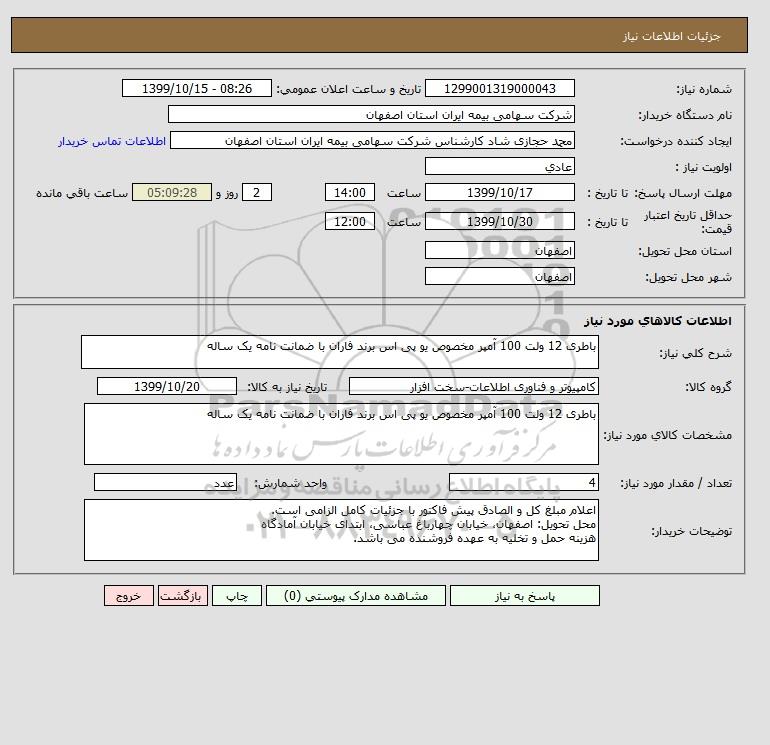Click the شرح کلی نیاز text box
The image size is (770, 745).
[x=340, y=352]
